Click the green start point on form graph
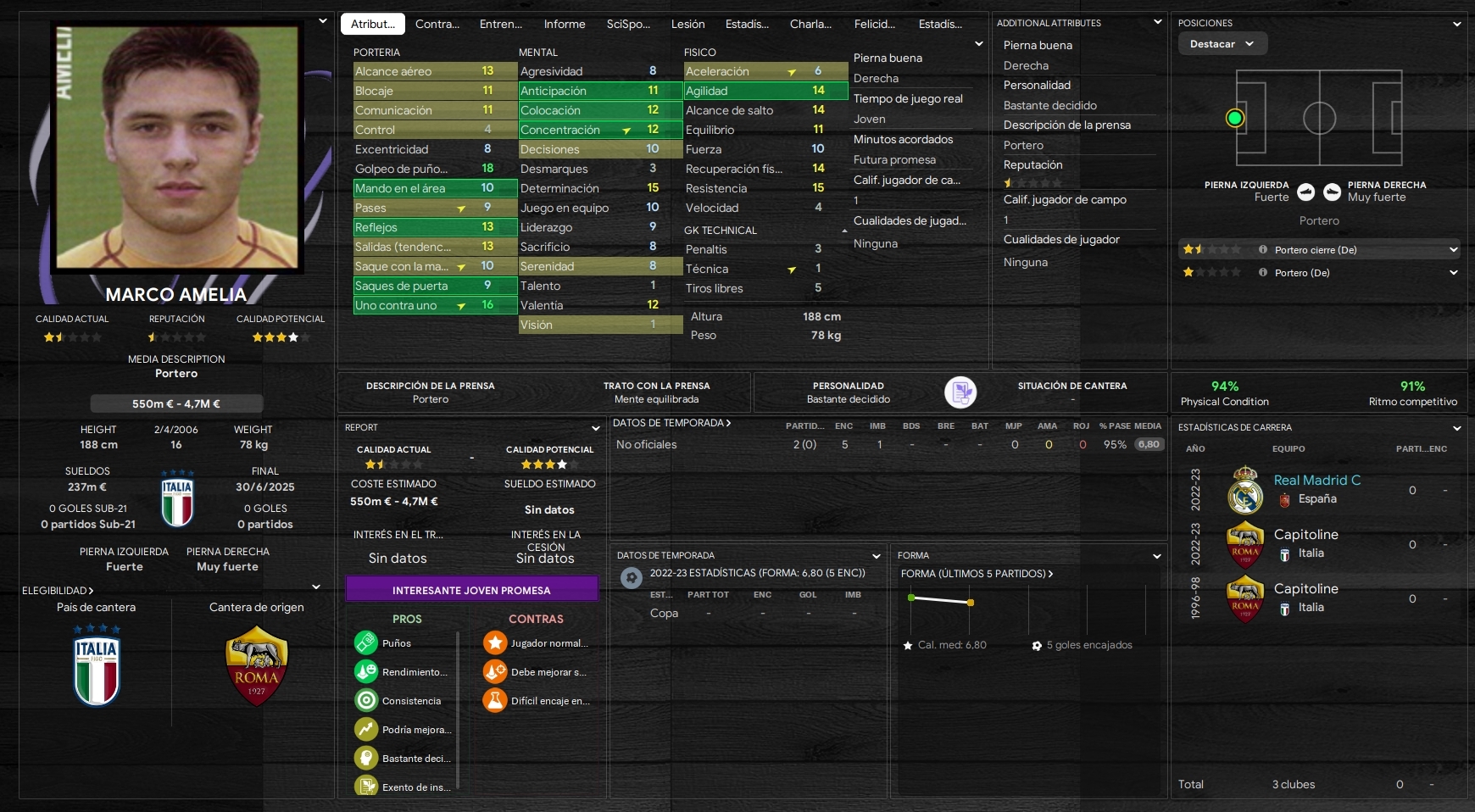 (911, 598)
